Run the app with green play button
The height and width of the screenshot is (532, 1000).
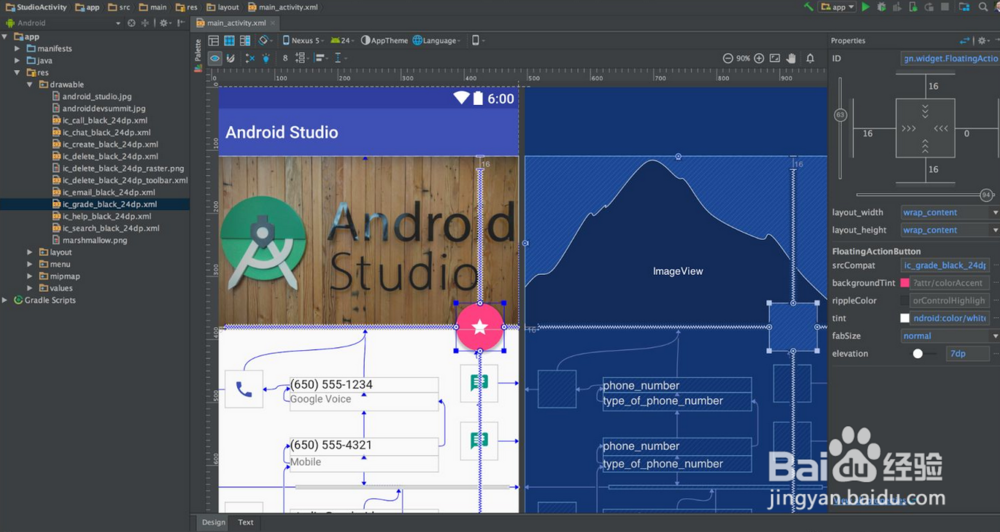pos(865,7)
